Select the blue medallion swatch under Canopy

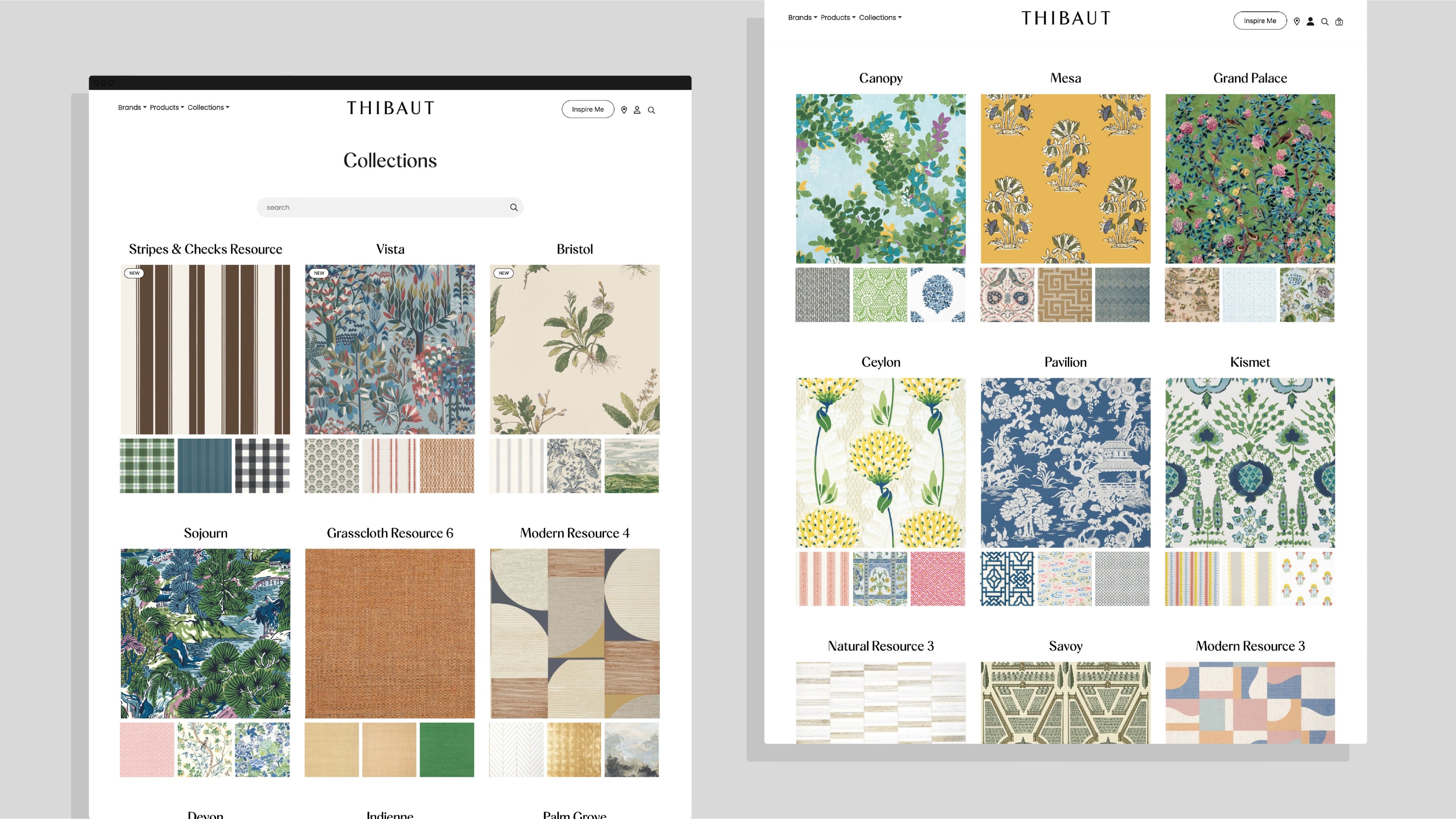938,295
